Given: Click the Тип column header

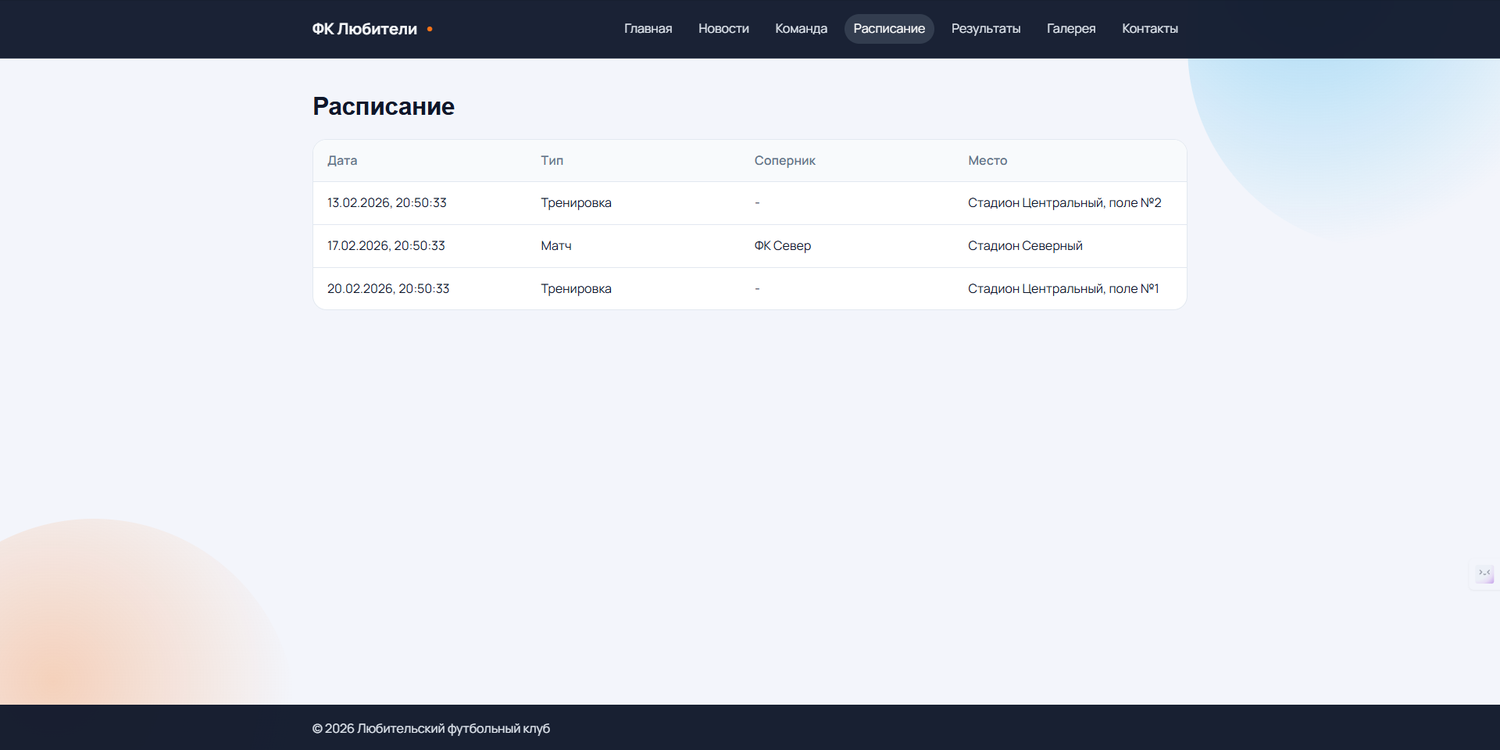Looking at the screenshot, I should pos(552,161).
